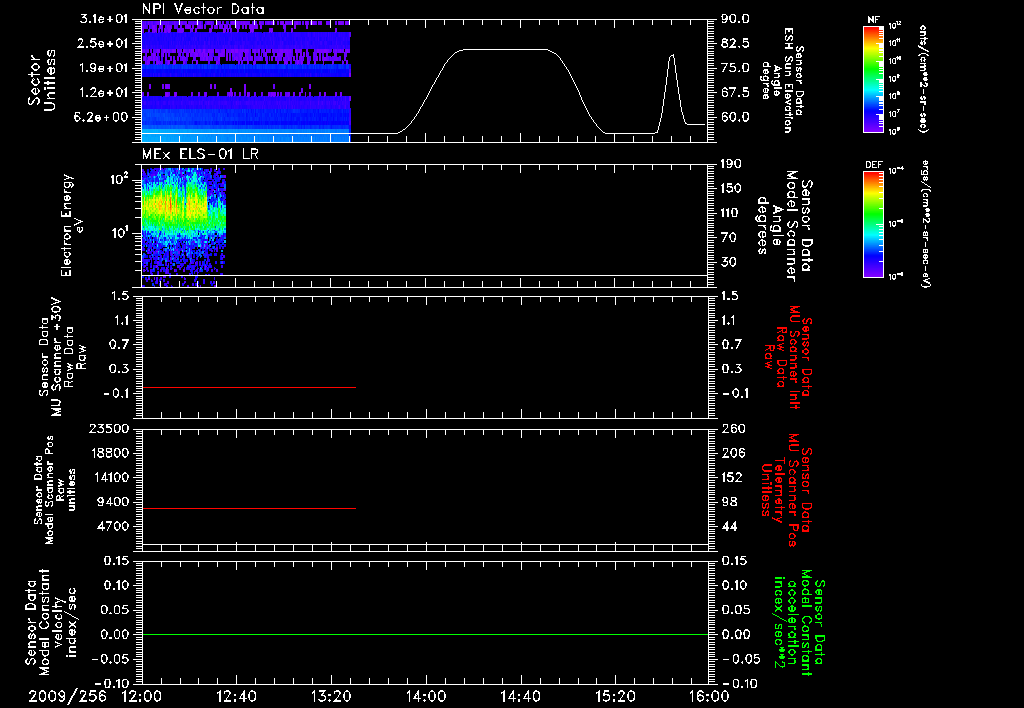1024x708 pixels.
Task: Click the 12:40 time tick label
Action: [x=236, y=696]
